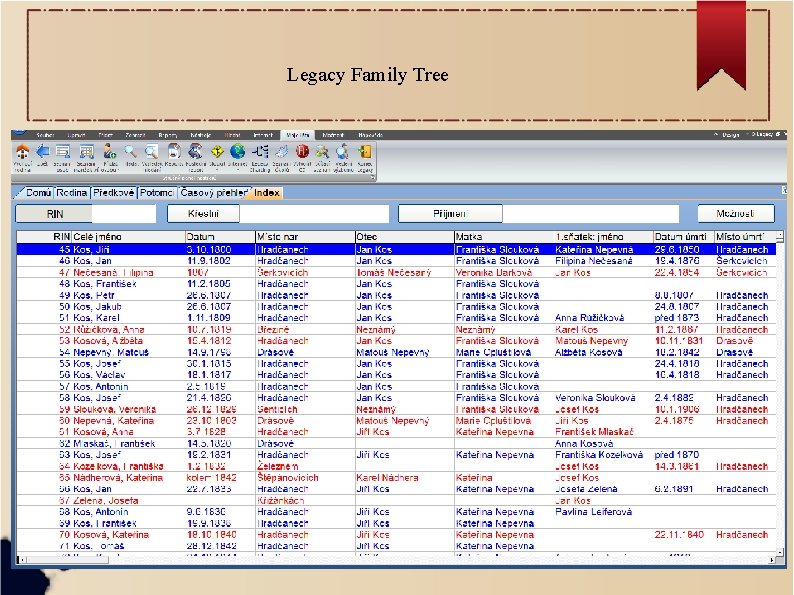Click the magnifier-over-page search results icon
This screenshot has height=595, width=794.
click(x=151, y=151)
